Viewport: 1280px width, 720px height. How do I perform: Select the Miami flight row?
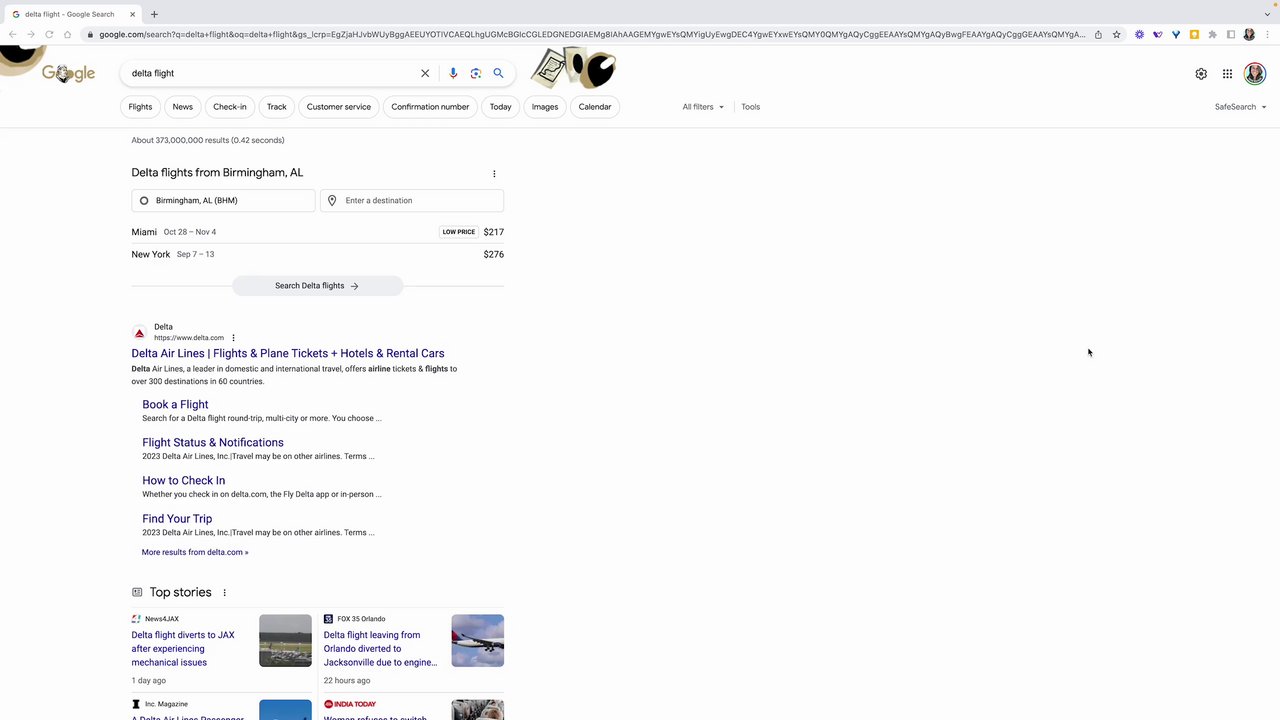tap(317, 232)
